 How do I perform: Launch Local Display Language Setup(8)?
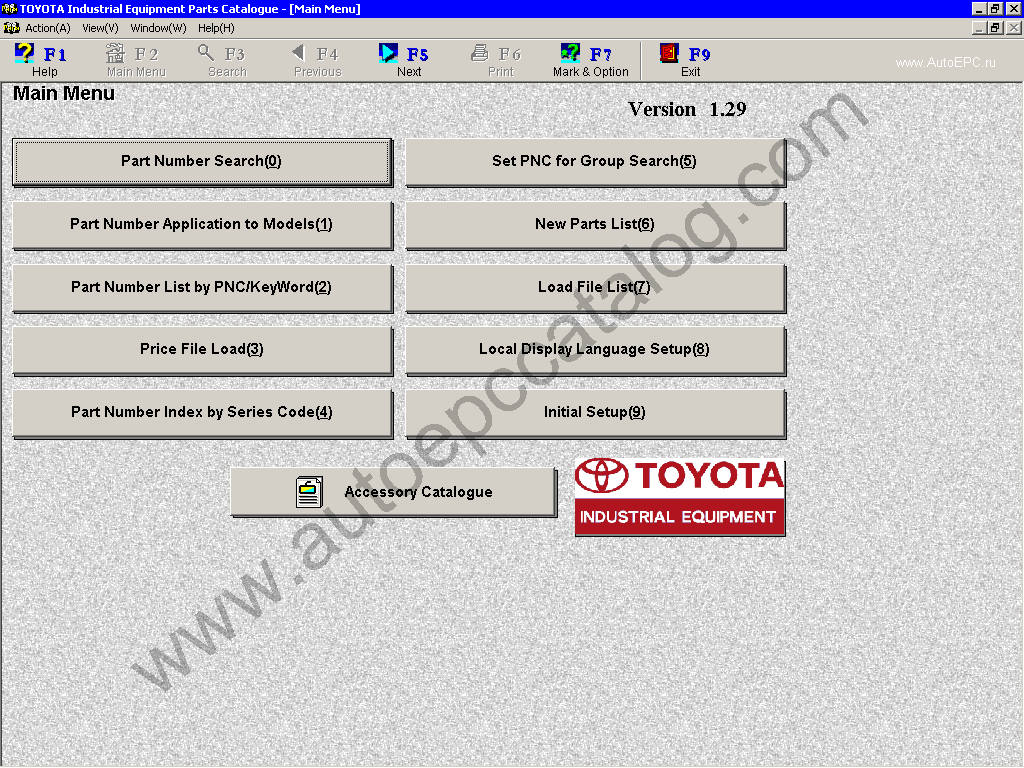(x=594, y=350)
